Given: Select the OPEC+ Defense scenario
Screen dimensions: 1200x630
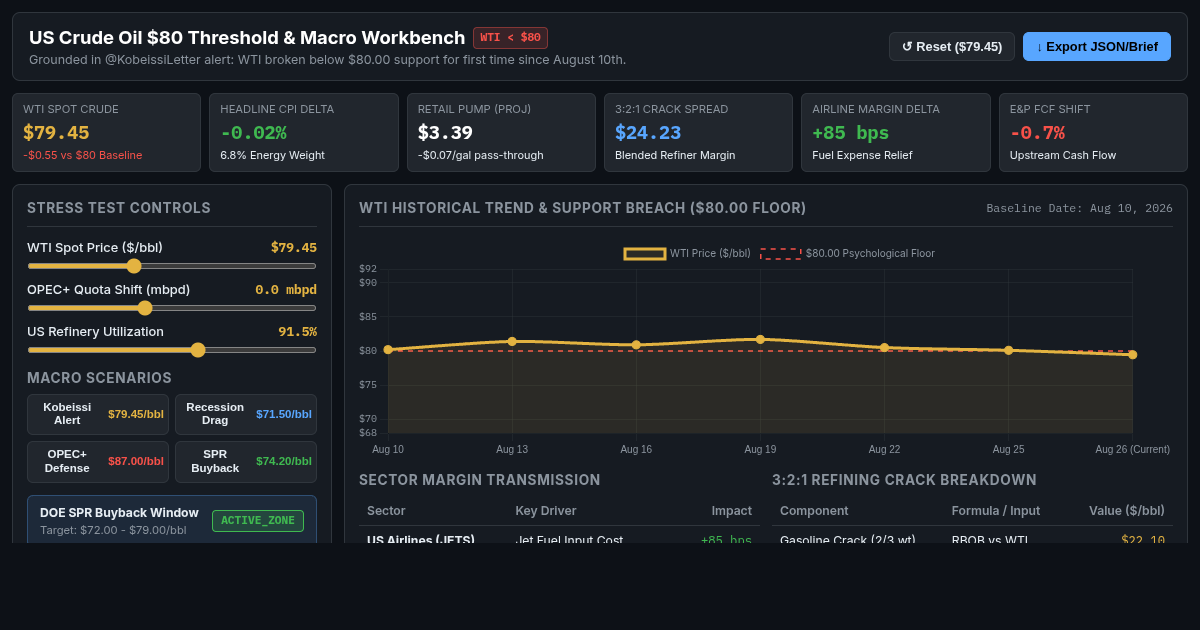Looking at the screenshot, I should click(x=98, y=461).
